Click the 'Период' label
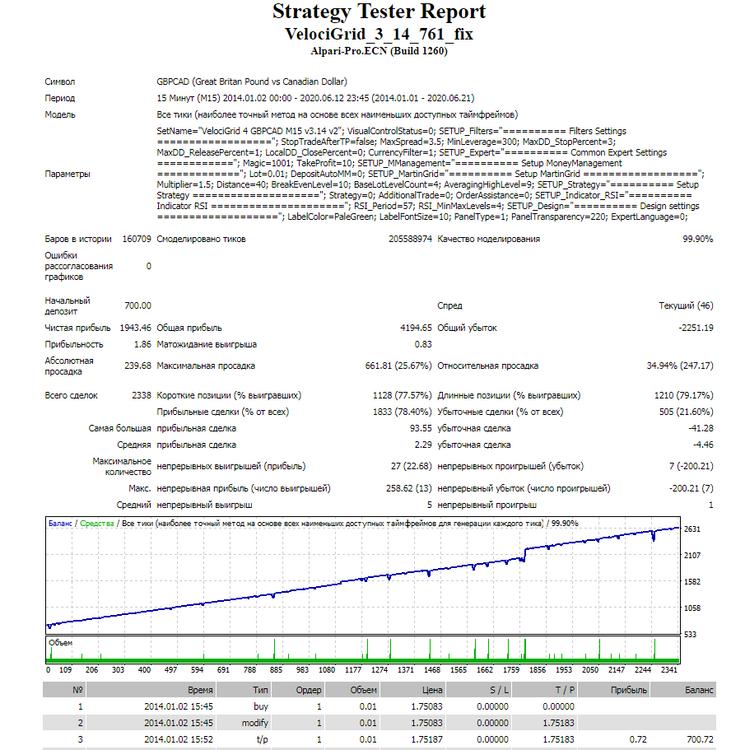745x750 pixels. click(60, 99)
